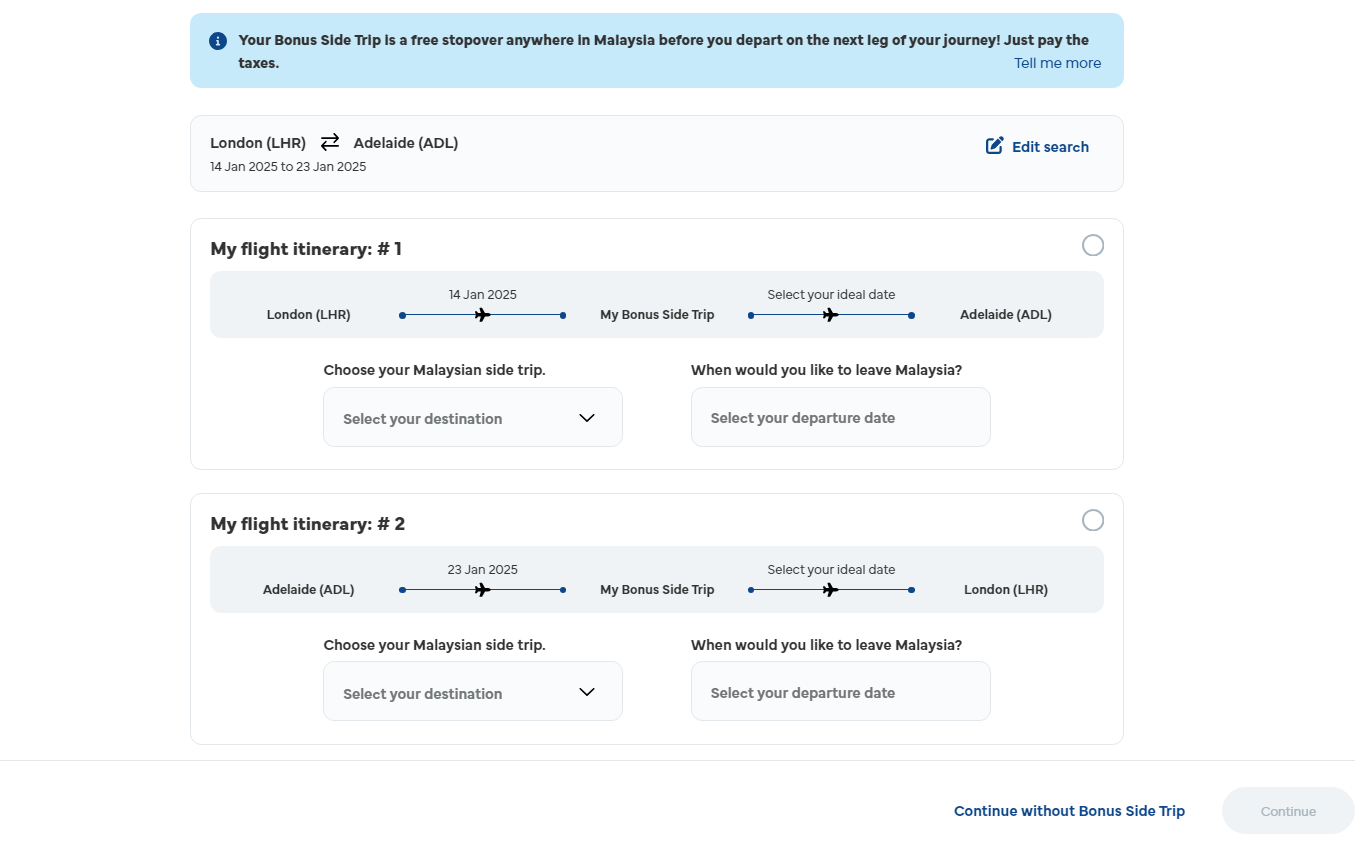Viewport: 1355px width, 842px height.
Task: Click My Bonus Side Trip label in itinerary #1
Action: [657, 314]
